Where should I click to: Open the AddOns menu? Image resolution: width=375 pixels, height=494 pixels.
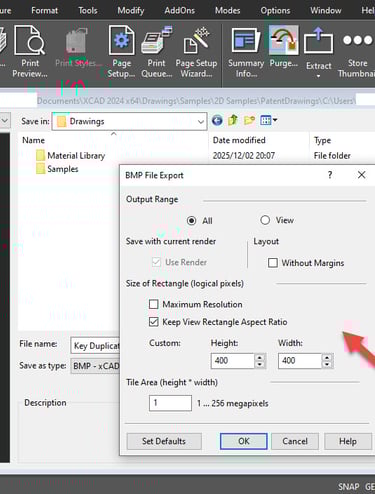[179, 10]
